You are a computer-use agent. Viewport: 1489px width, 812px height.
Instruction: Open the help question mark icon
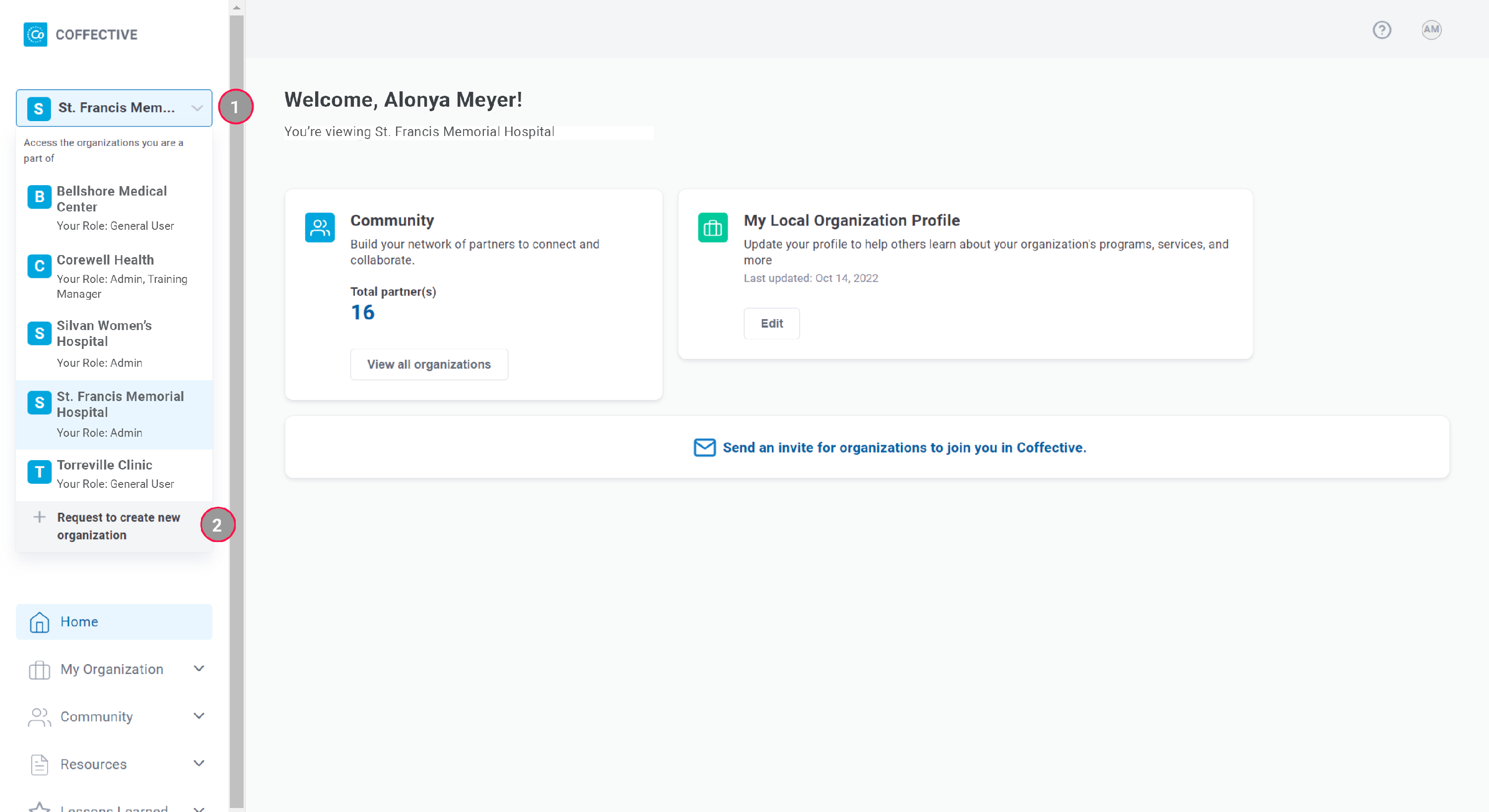[x=1381, y=30]
